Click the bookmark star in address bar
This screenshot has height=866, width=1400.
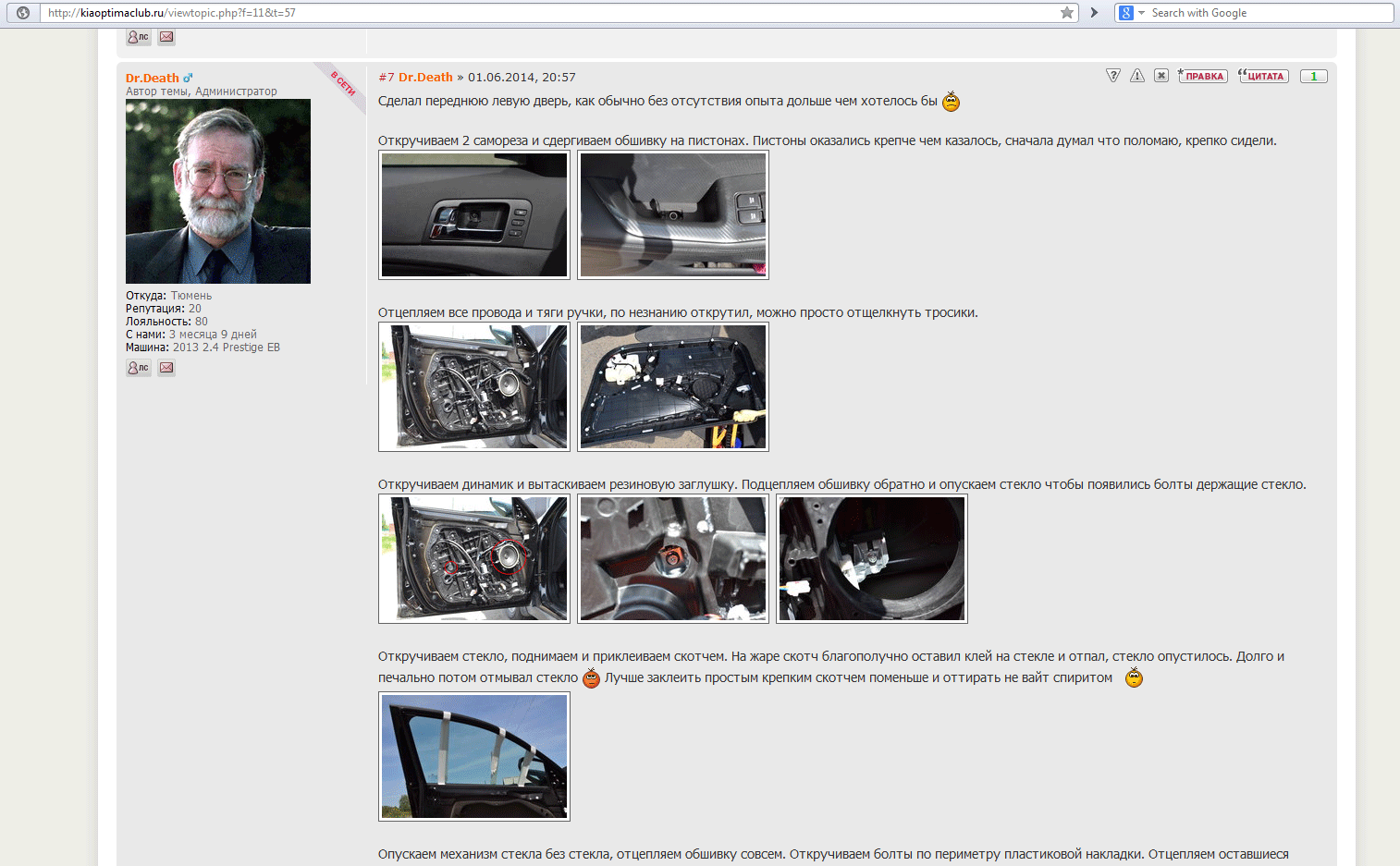[1066, 13]
